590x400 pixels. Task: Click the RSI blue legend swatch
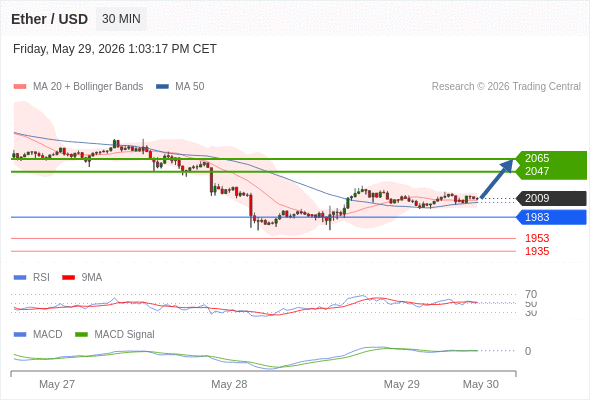coord(20,277)
